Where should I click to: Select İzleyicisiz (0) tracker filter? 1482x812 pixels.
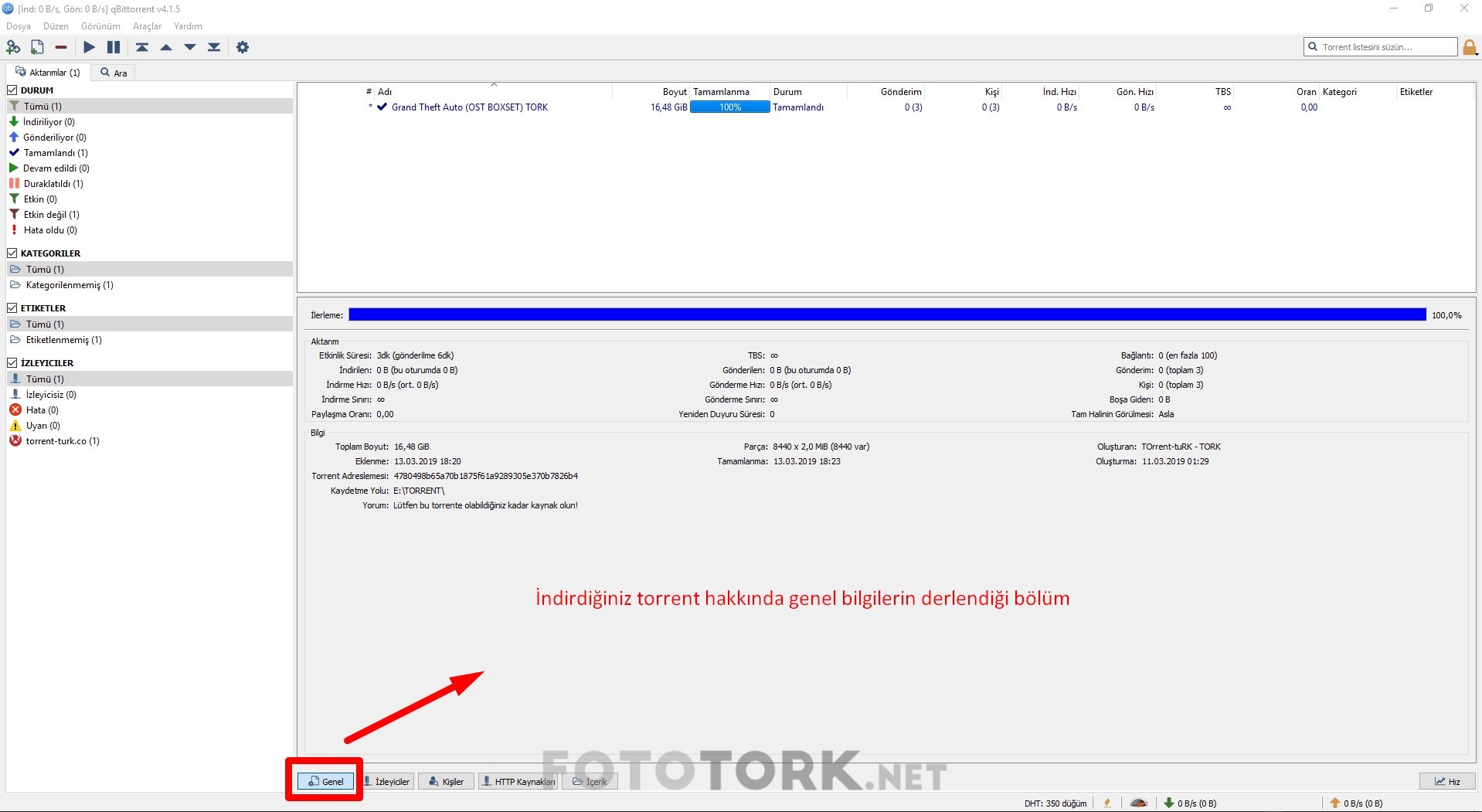tap(150, 395)
